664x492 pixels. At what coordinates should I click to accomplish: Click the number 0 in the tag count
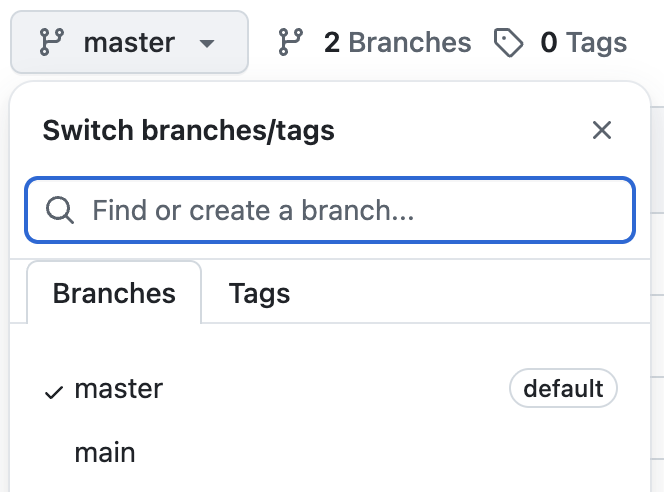tap(549, 43)
